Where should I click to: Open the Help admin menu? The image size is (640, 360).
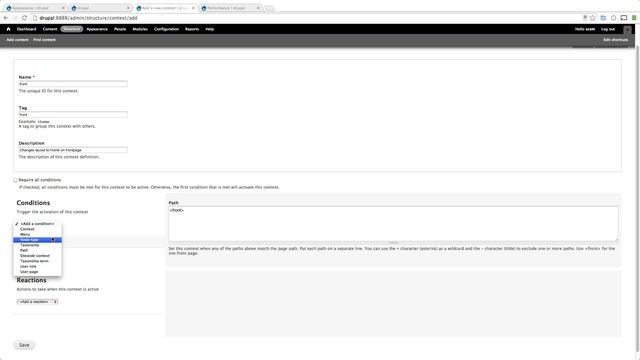click(210, 29)
